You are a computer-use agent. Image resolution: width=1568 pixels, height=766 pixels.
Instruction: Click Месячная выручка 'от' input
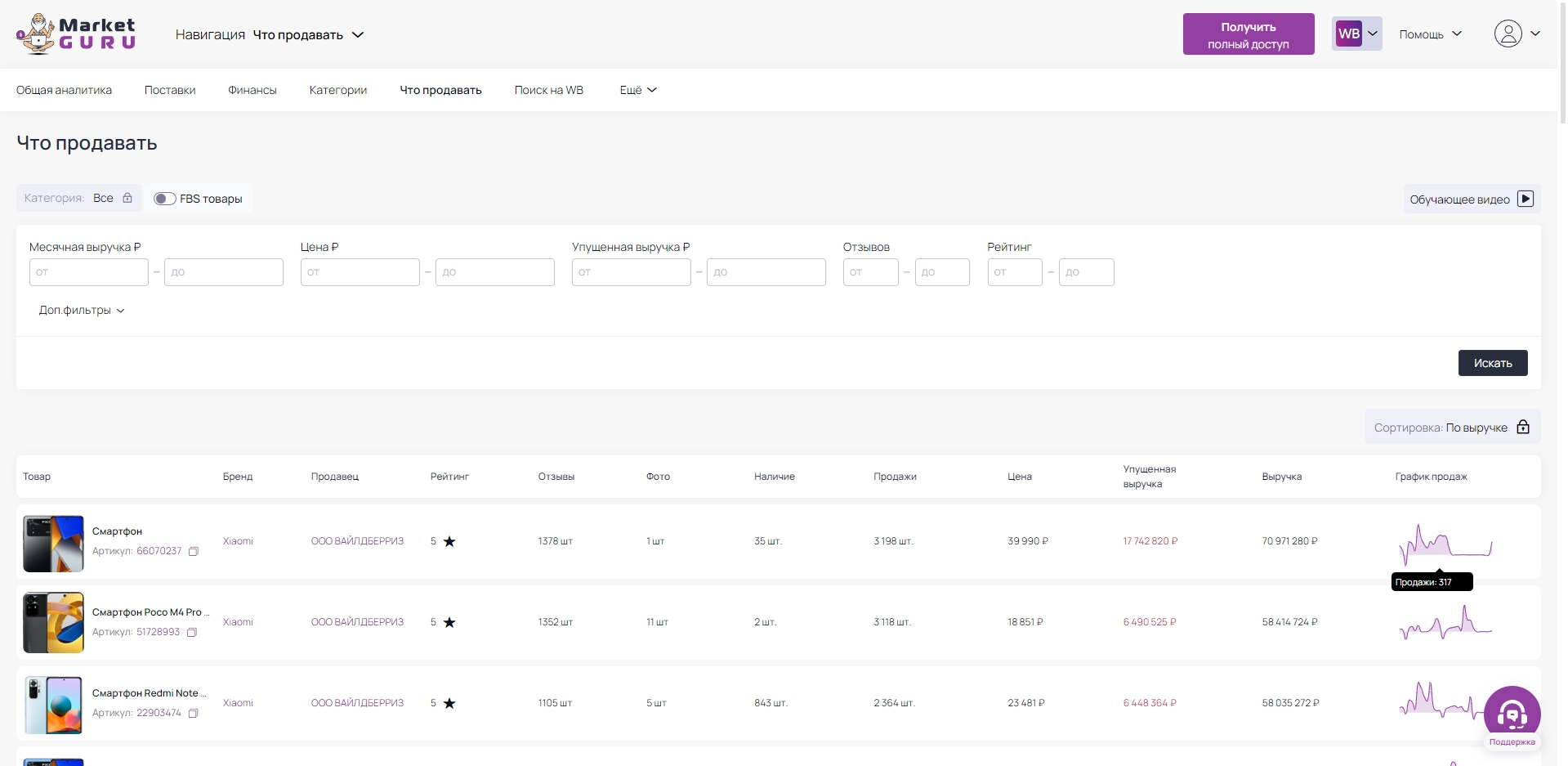pos(89,272)
